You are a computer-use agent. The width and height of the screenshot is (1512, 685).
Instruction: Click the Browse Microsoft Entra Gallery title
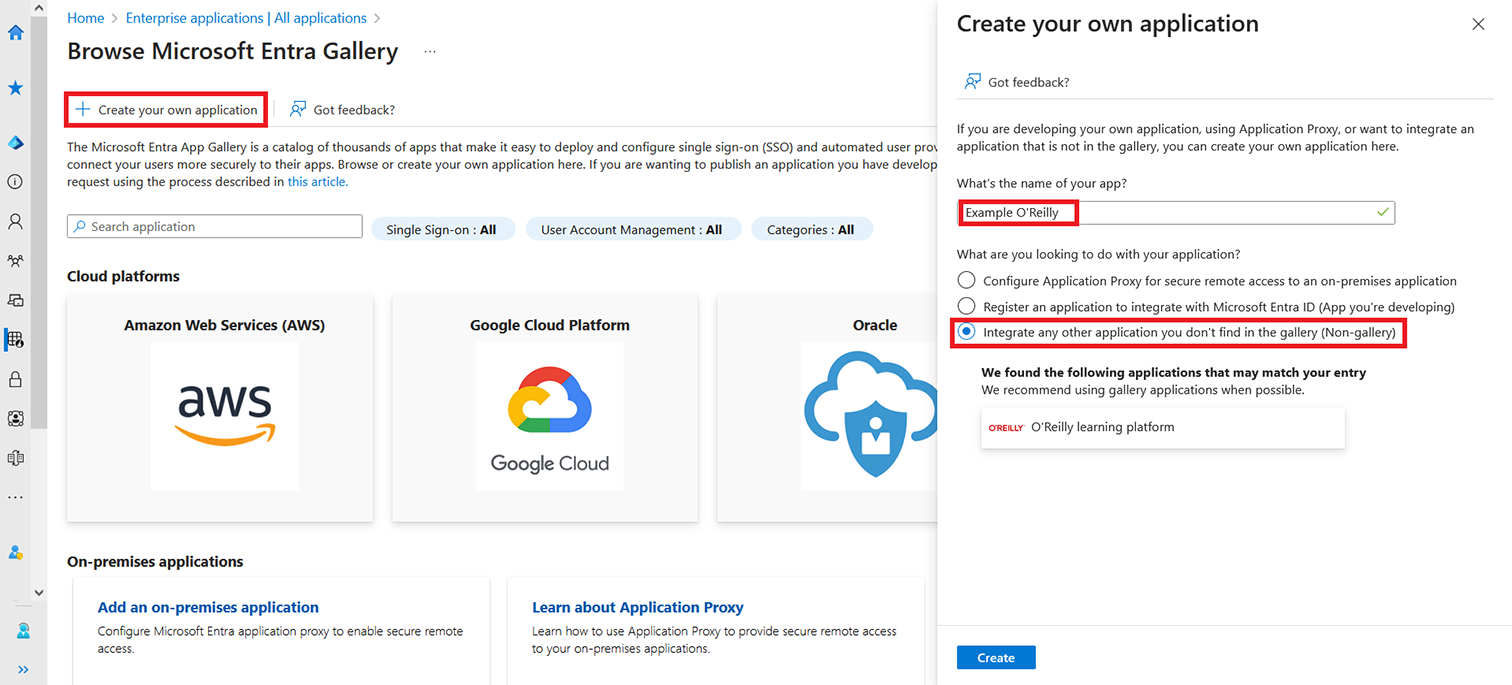click(x=233, y=51)
